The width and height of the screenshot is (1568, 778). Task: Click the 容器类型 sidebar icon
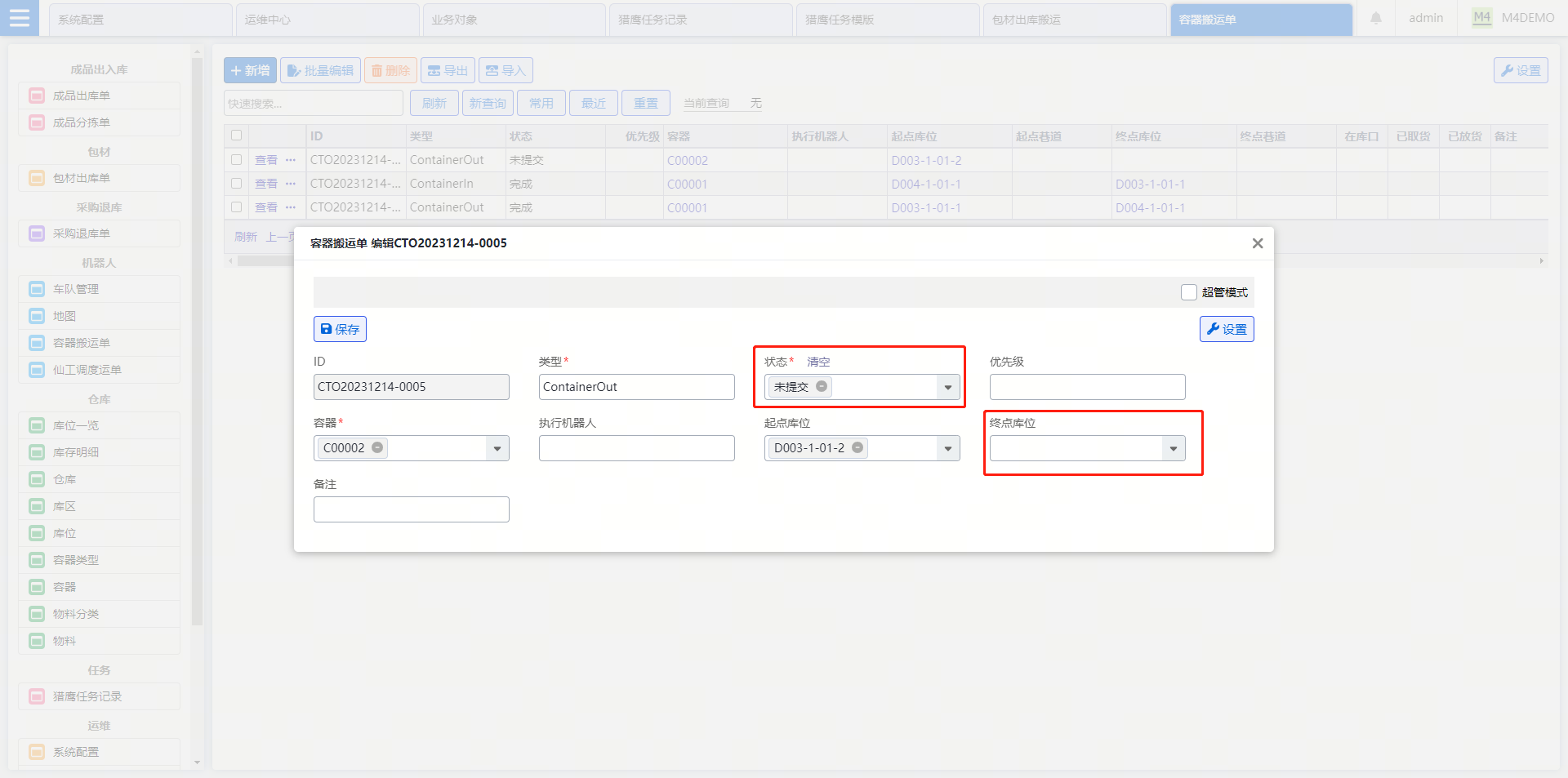(x=37, y=560)
